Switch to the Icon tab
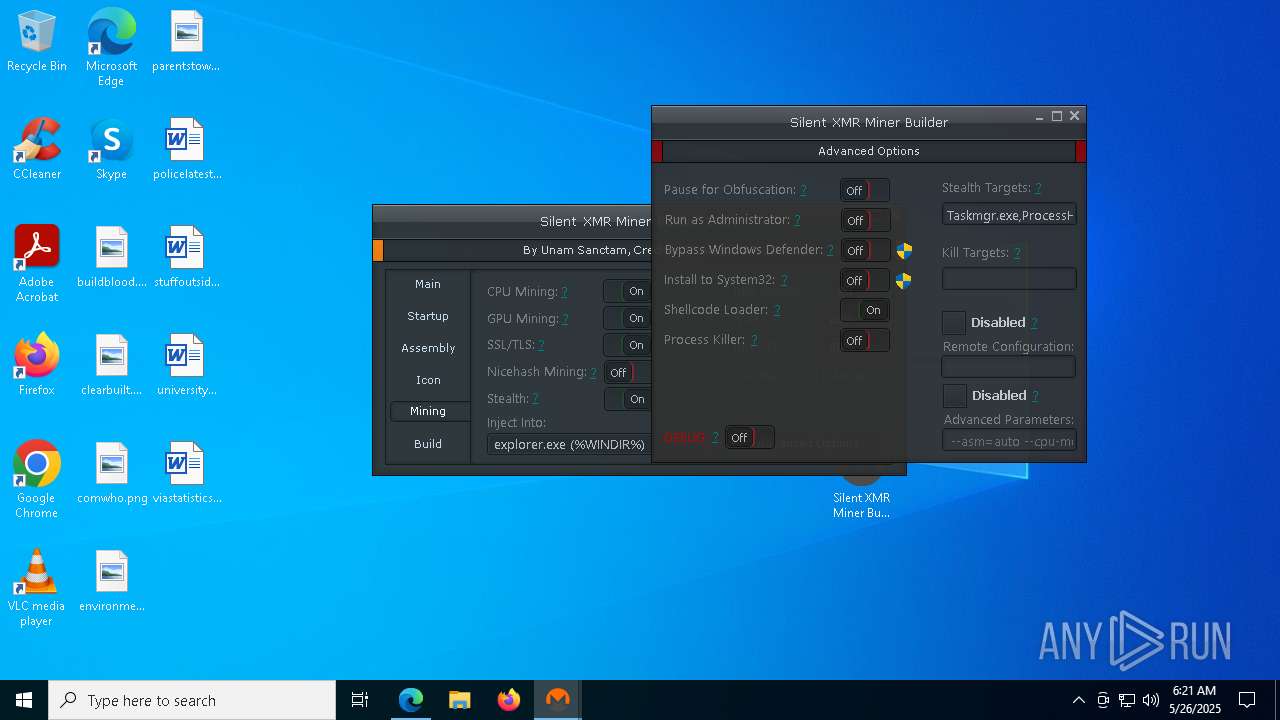The width and height of the screenshot is (1280, 720). 428,380
